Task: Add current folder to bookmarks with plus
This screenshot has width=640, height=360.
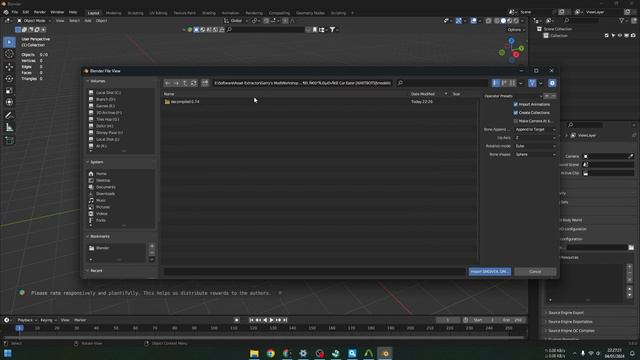Action: coord(152,246)
